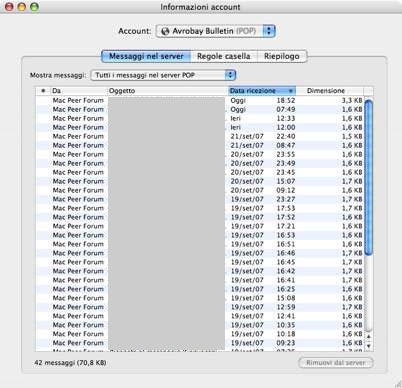This screenshot has width=402, height=388.
Task: Click the globe icon beside Avrobay Bulletin
Action: coord(165,31)
